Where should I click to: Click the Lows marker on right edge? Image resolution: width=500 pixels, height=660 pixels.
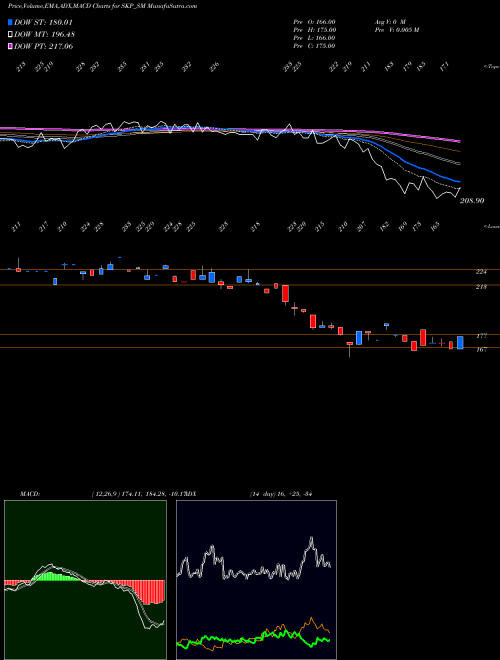coord(492,226)
